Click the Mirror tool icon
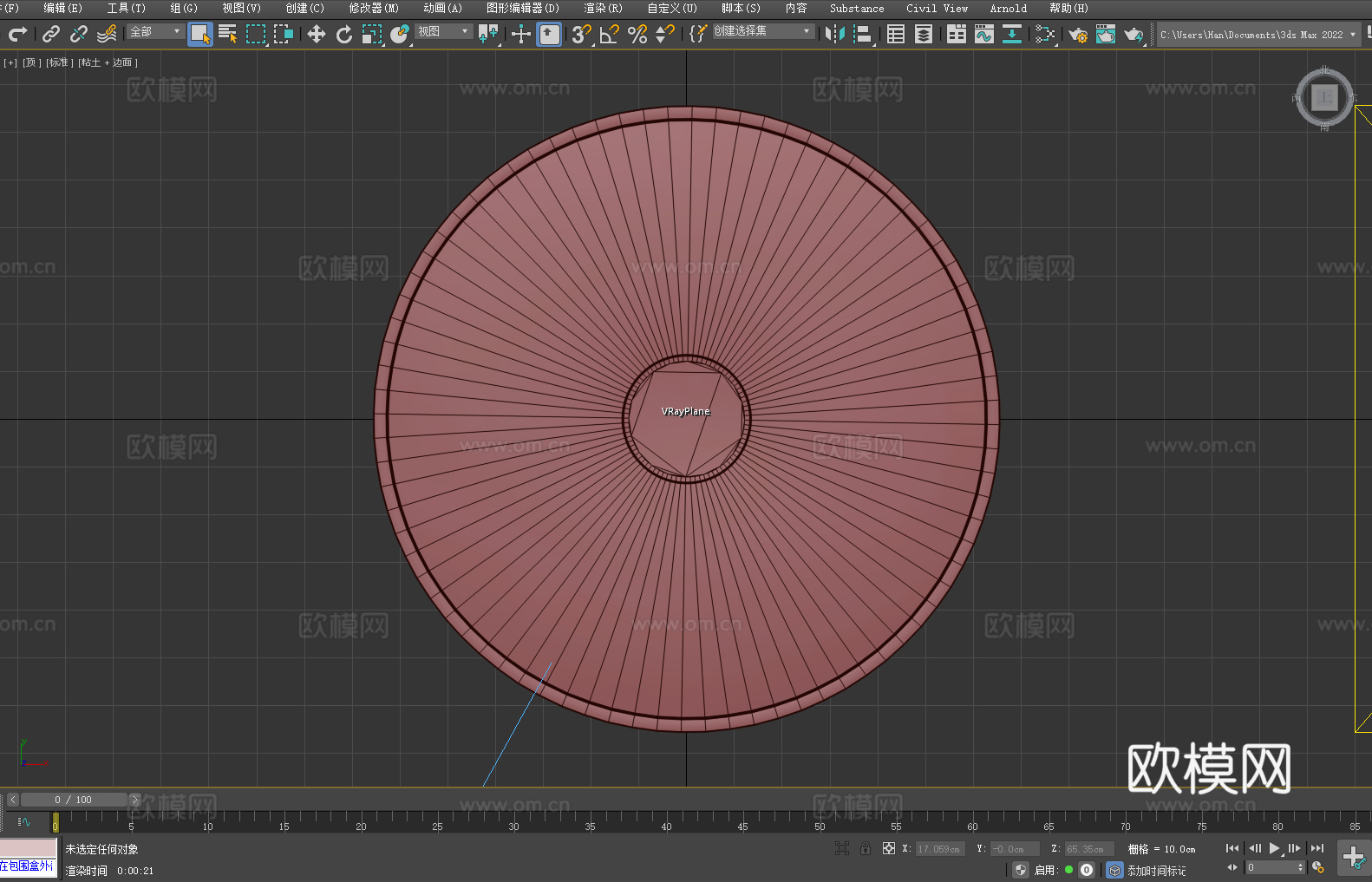This screenshot has width=1372, height=882. pos(835,34)
